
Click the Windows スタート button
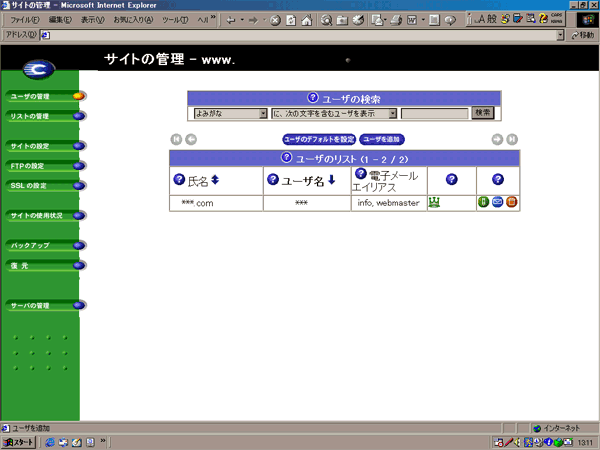pyautogui.click(x=19, y=442)
